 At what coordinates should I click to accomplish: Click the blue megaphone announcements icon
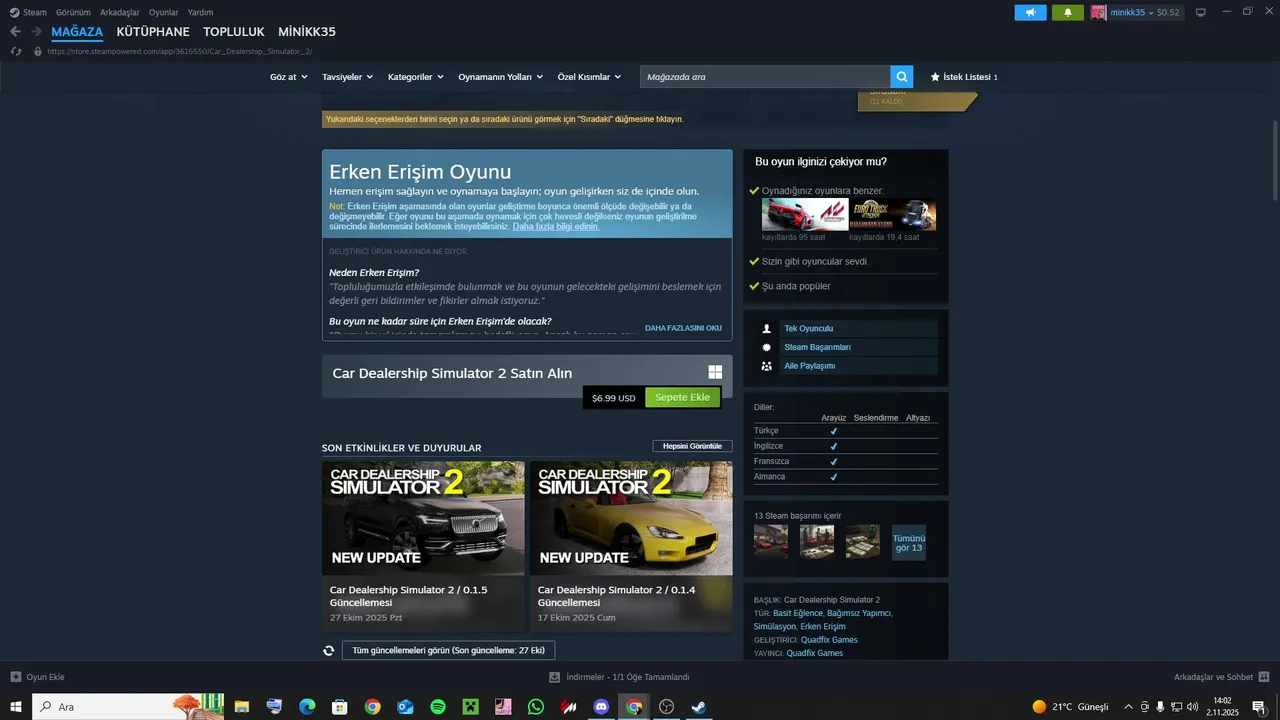1030,12
